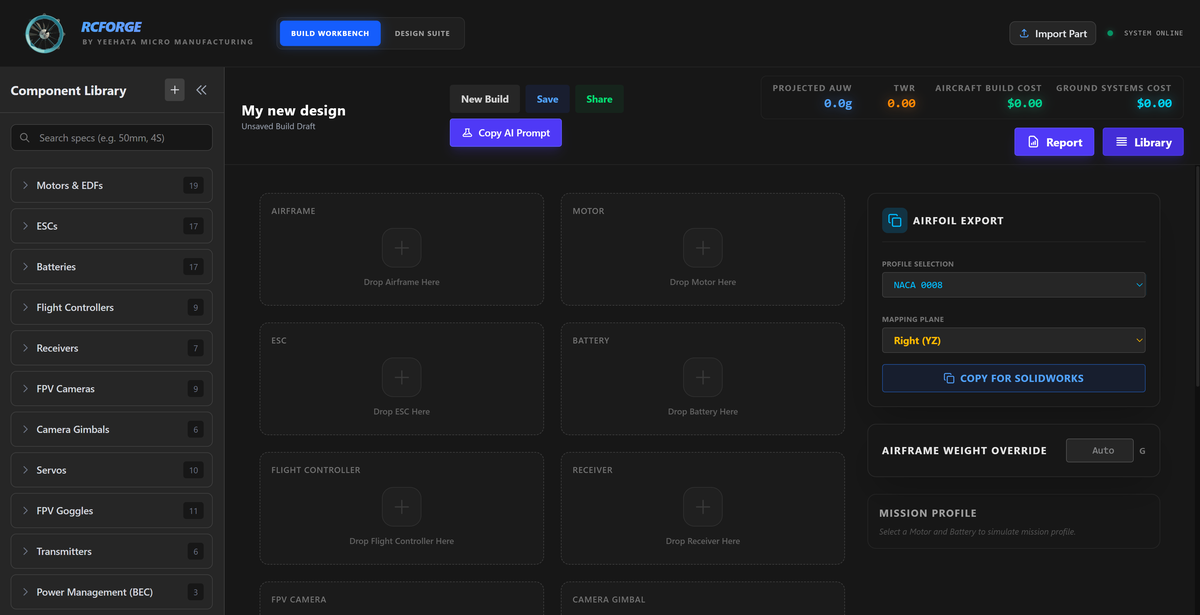Click the plus icon in the Receiver slot
The image size is (1200, 615).
(x=702, y=507)
